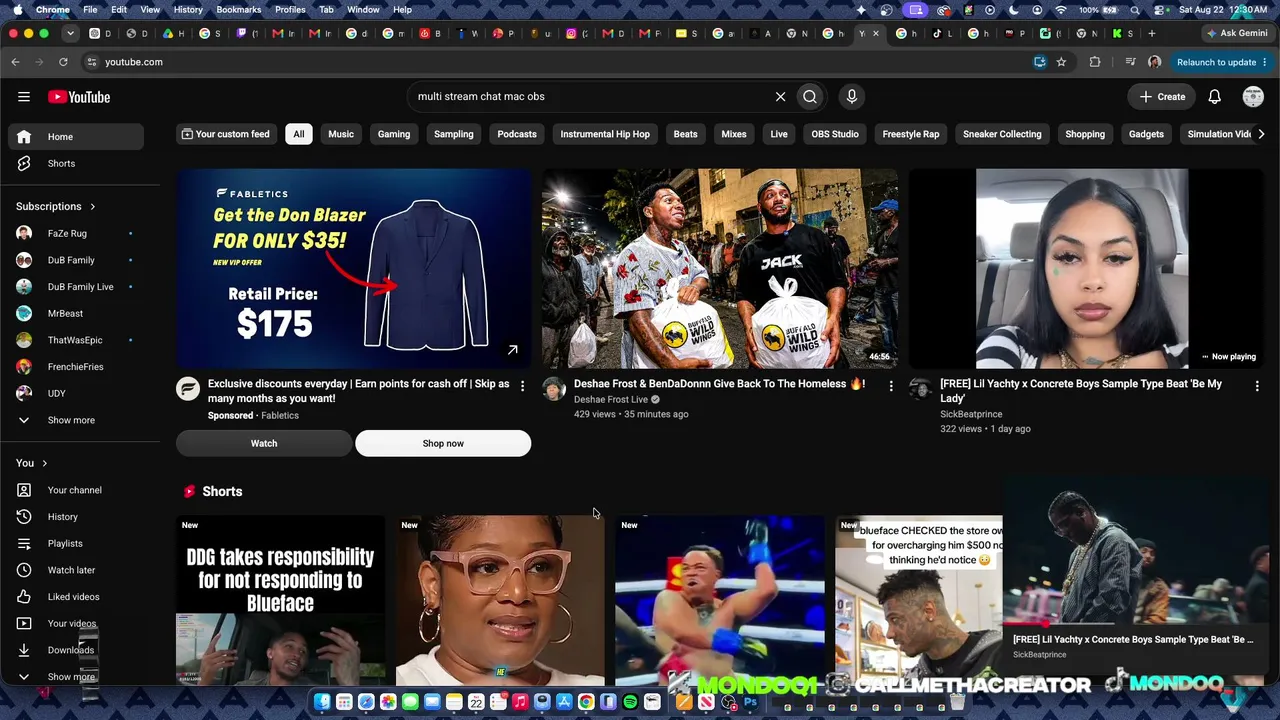The image size is (1280, 720).
Task: Bookmark this page with the star
Action: pyautogui.click(x=1061, y=62)
